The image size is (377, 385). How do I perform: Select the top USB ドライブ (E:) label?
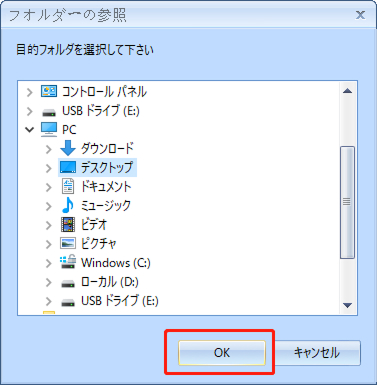[101, 111]
